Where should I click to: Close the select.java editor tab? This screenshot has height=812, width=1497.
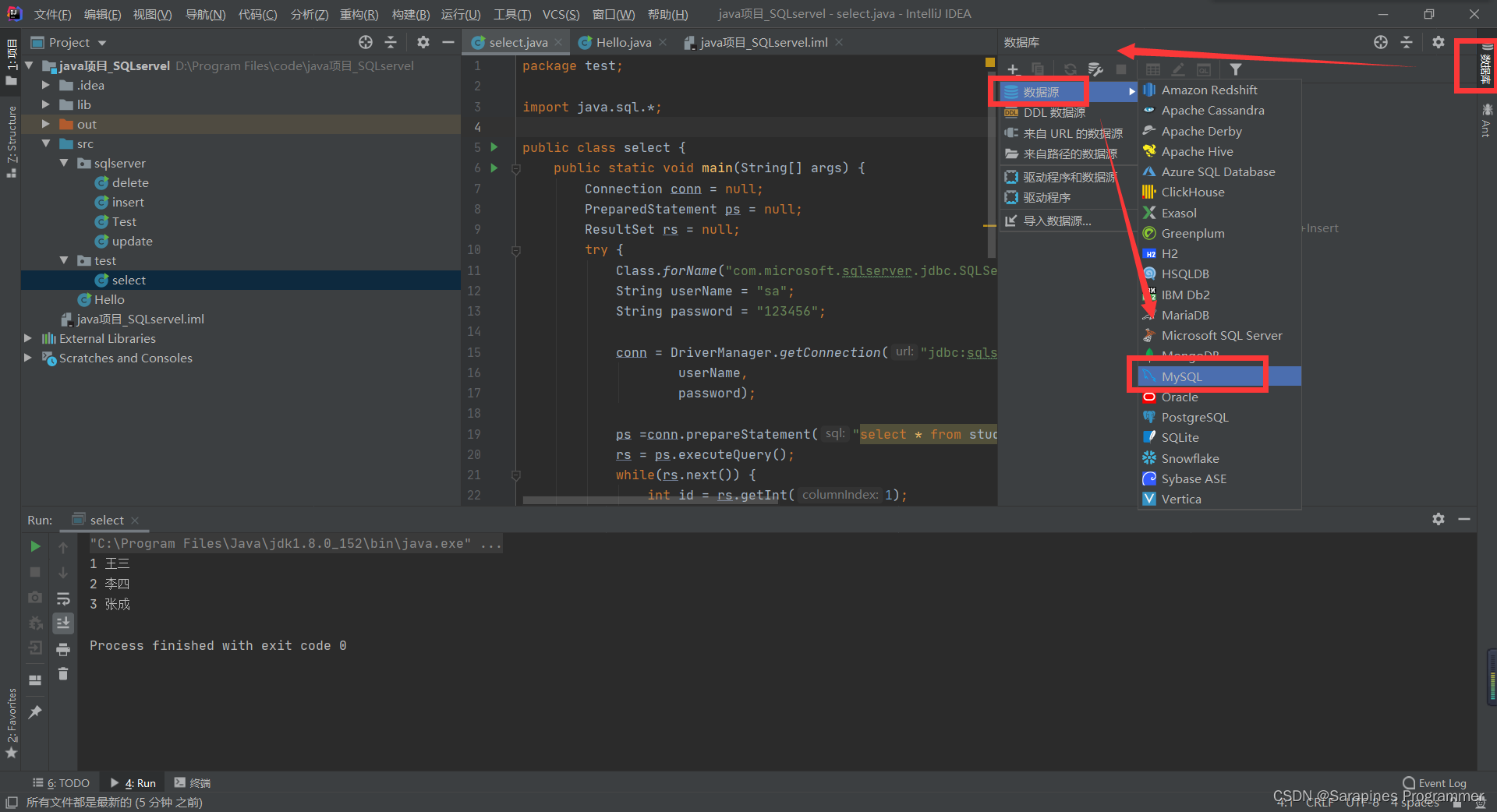pos(558,42)
